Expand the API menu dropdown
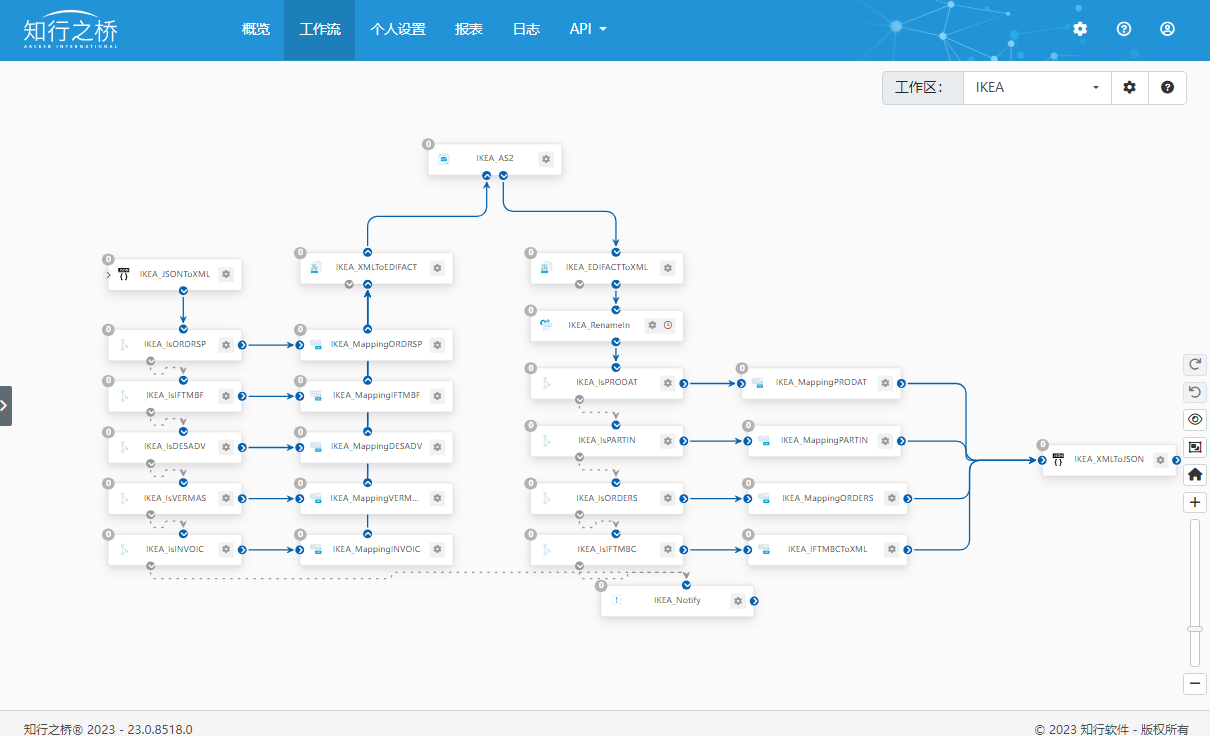 588,30
